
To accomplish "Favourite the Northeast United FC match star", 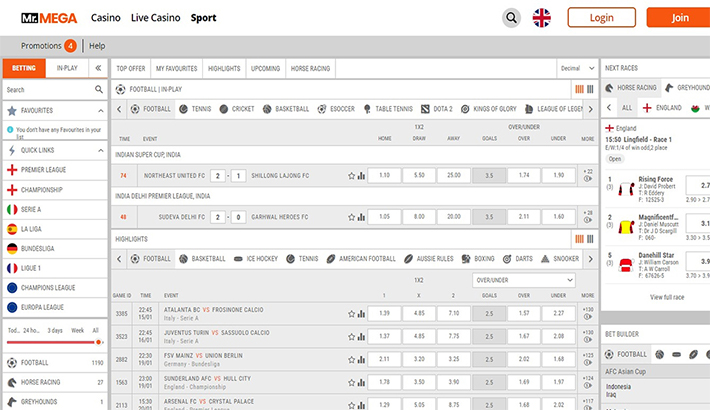I will (351, 176).
